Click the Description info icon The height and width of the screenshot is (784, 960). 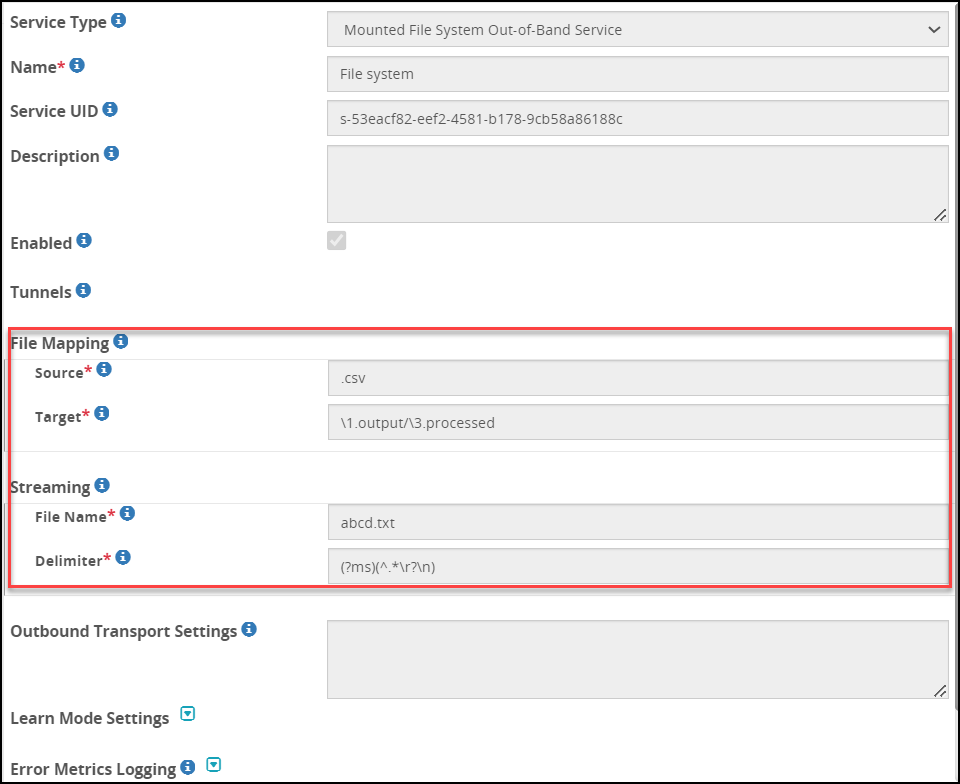111,153
